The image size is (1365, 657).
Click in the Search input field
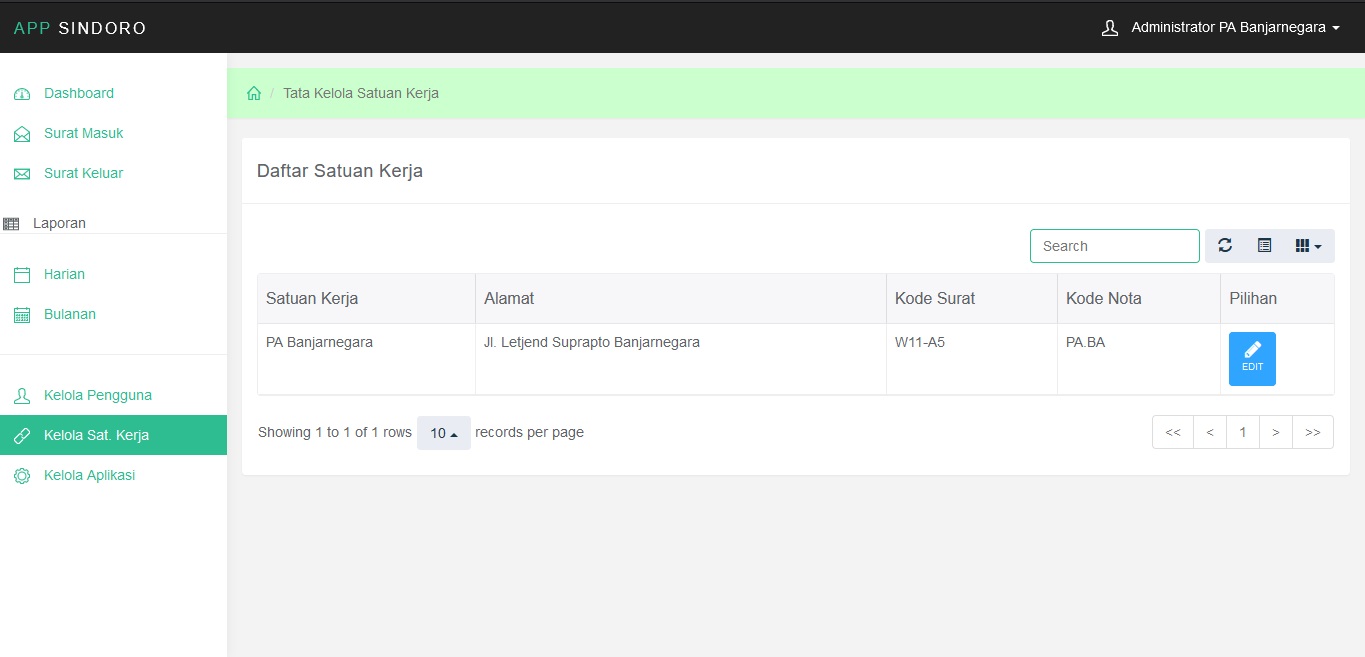pyautogui.click(x=1114, y=246)
